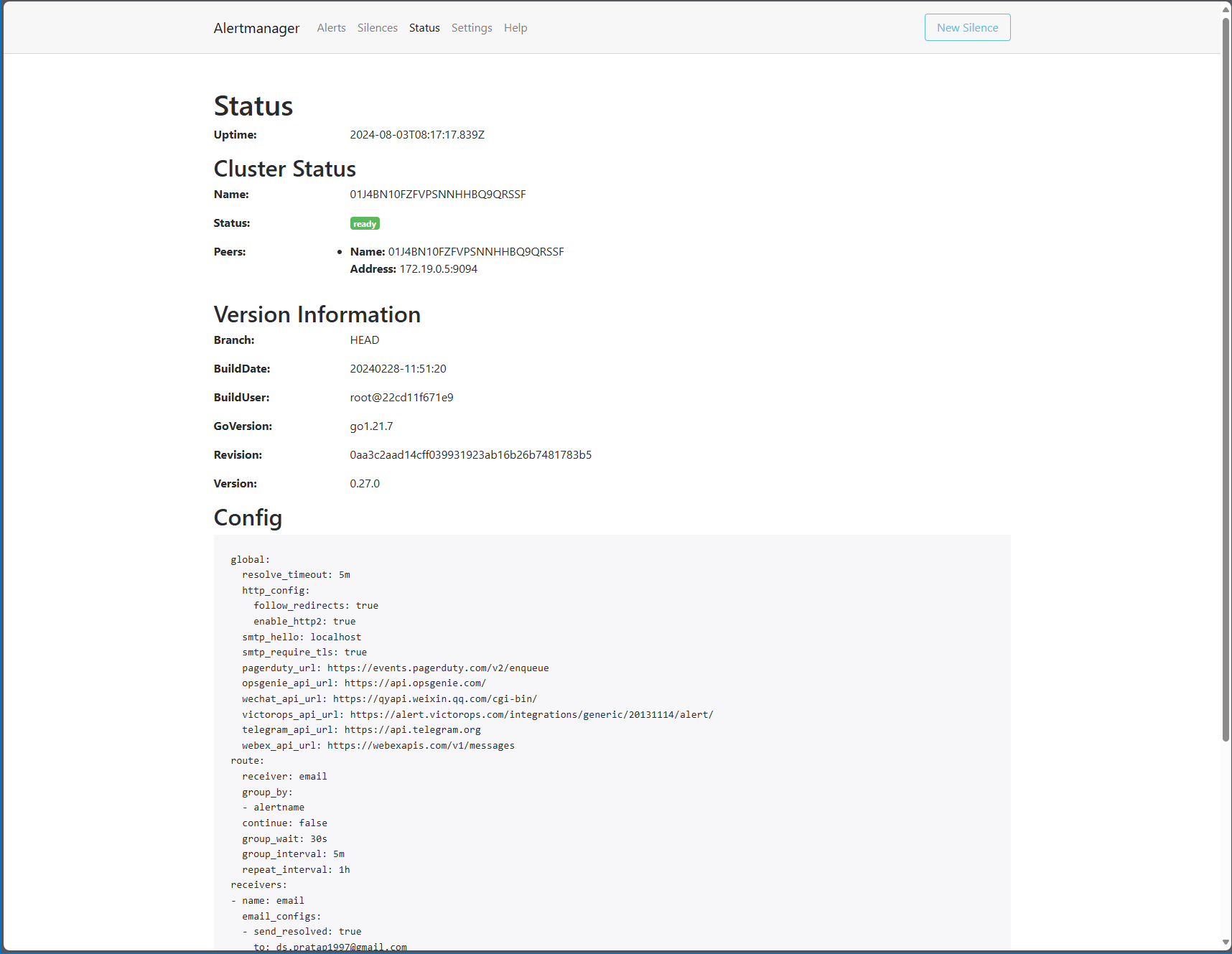Open the Alerts nav tab
Image resolution: width=1232 pixels, height=954 pixels.
pyautogui.click(x=331, y=27)
